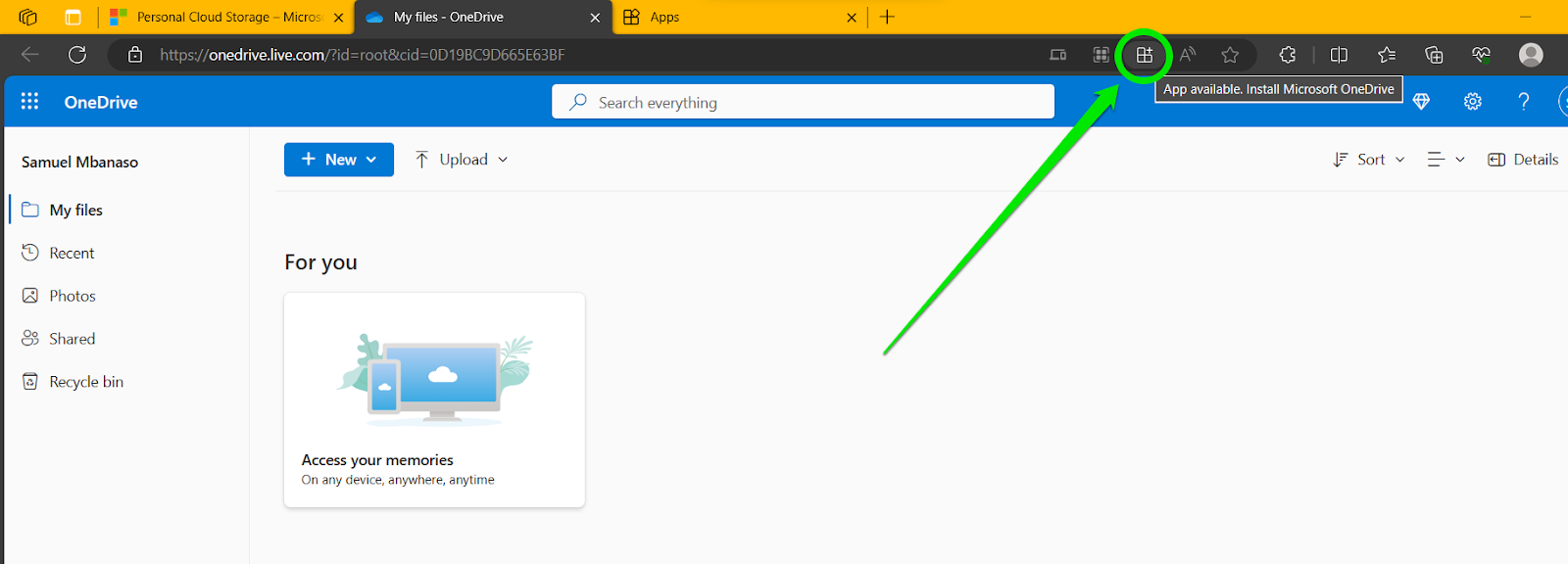Open the Microsoft app launcher grid

(29, 102)
